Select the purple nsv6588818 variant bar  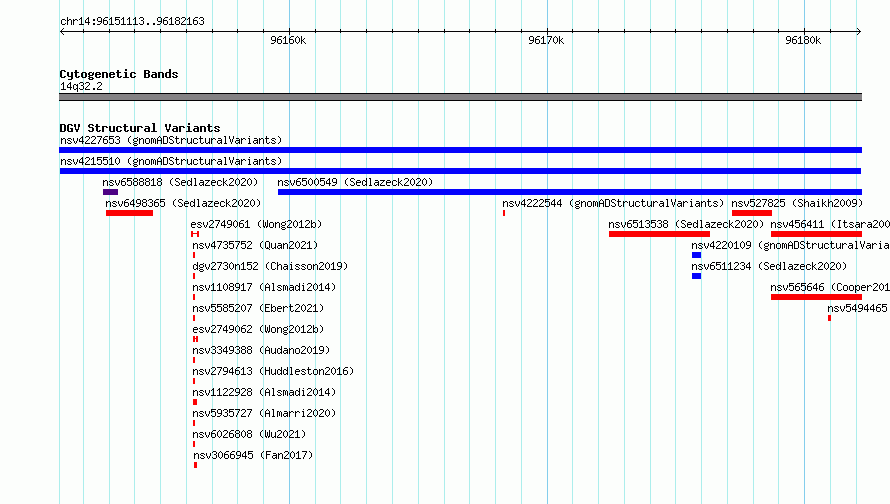click(110, 192)
